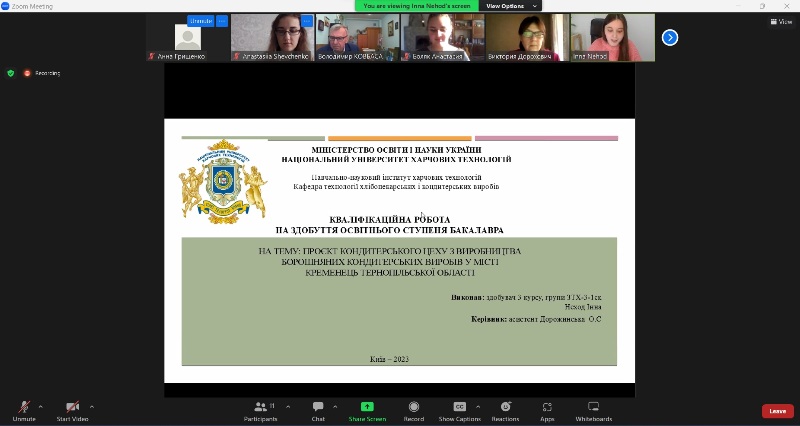
Task: Click the red Leave button
Action: point(778,411)
